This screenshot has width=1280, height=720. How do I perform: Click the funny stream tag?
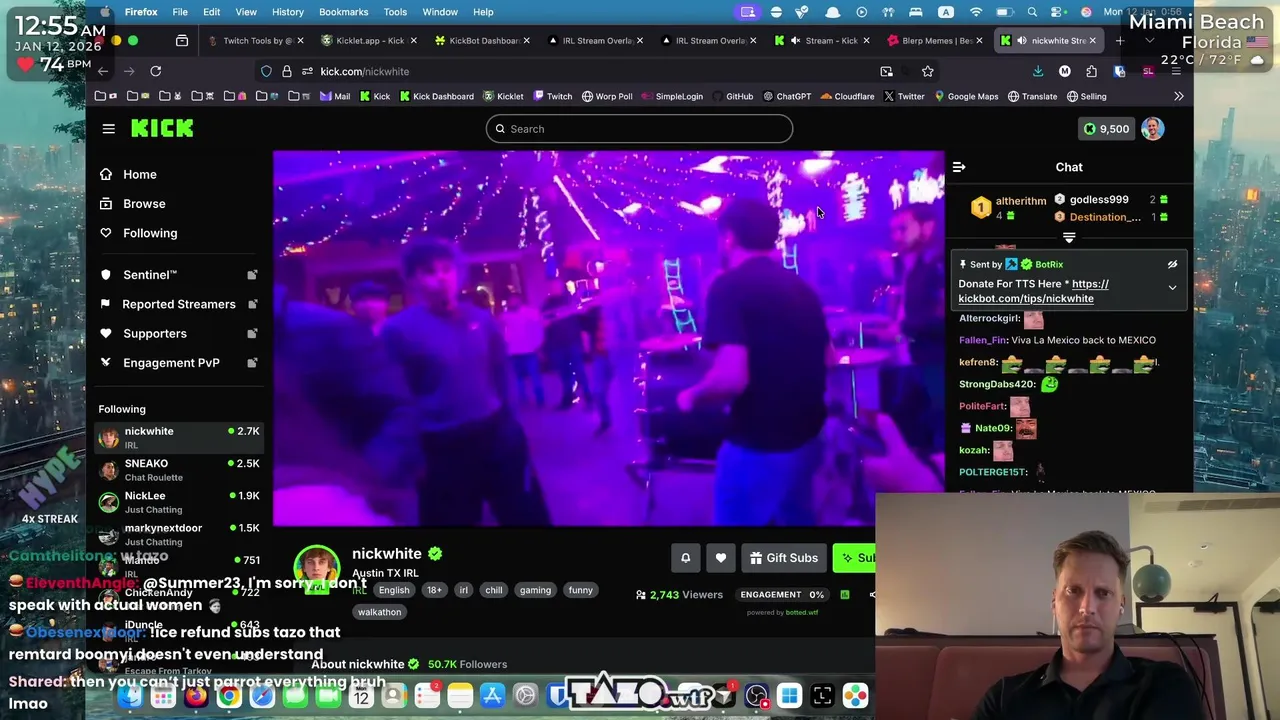click(581, 590)
